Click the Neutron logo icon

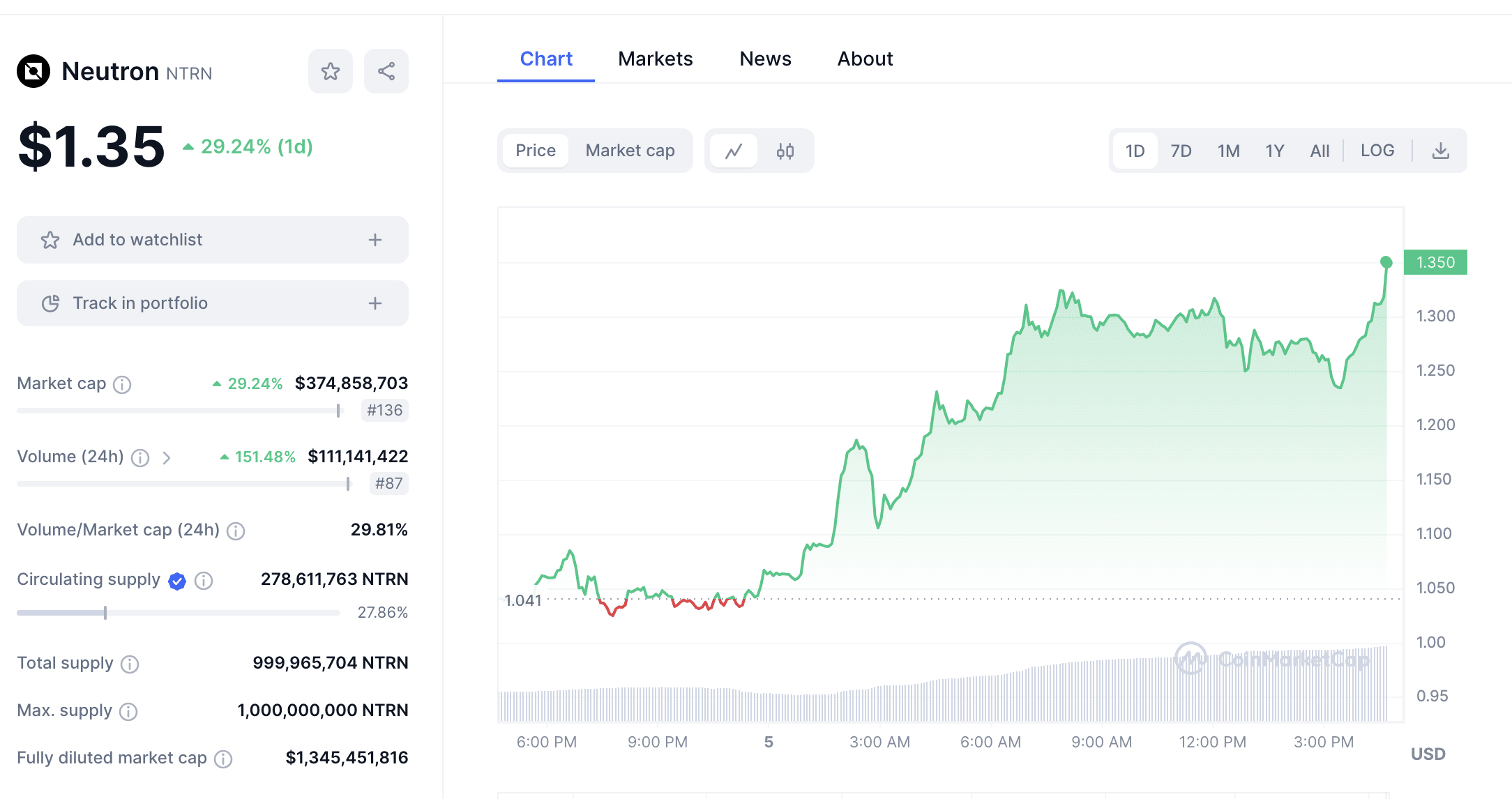point(33,71)
